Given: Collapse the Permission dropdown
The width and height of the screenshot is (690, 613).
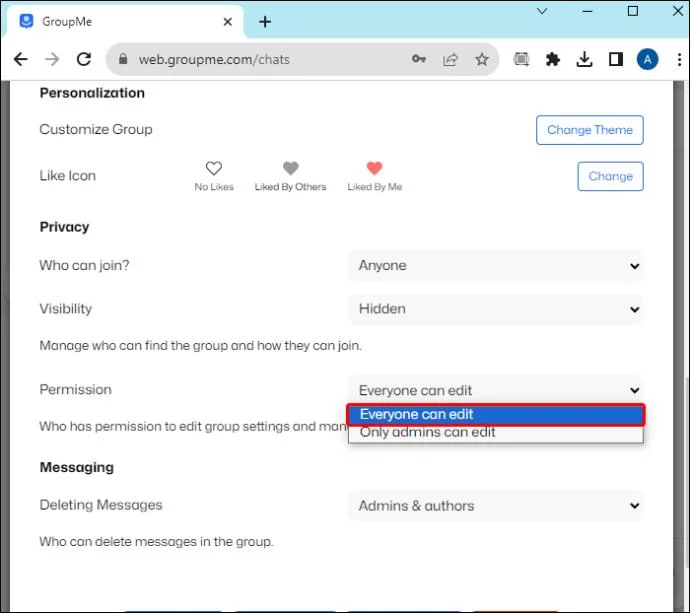Looking at the screenshot, I should click(x=496, y=390).
